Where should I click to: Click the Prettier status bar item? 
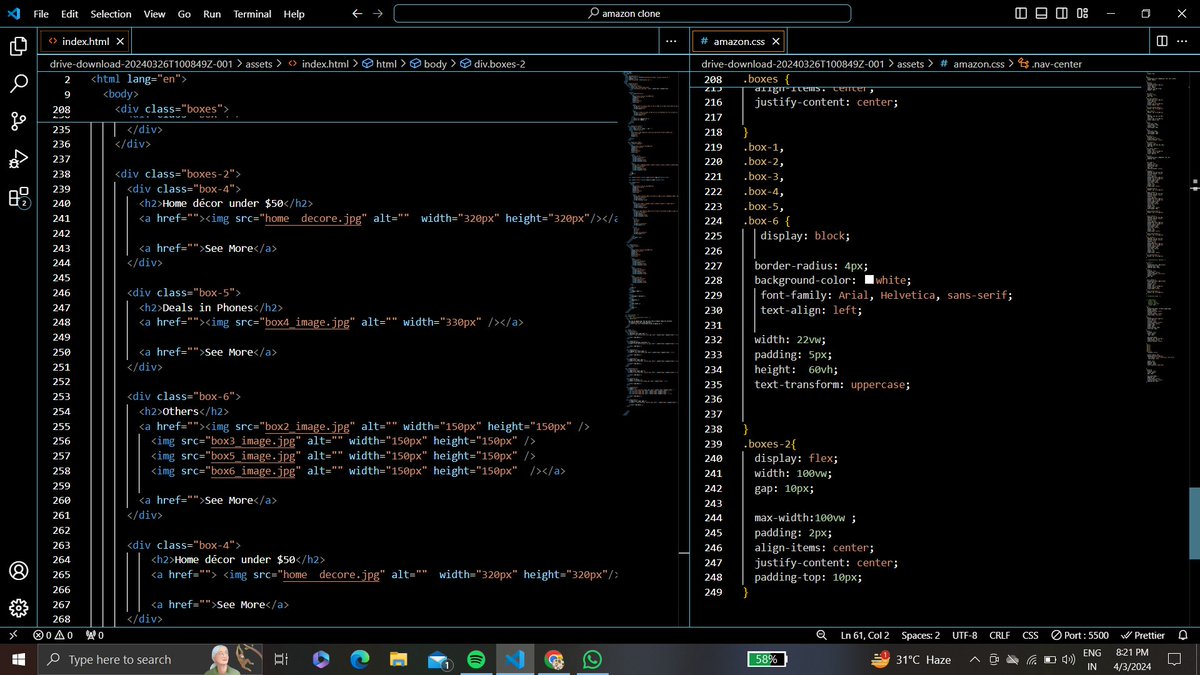(x=1142, y=635)
